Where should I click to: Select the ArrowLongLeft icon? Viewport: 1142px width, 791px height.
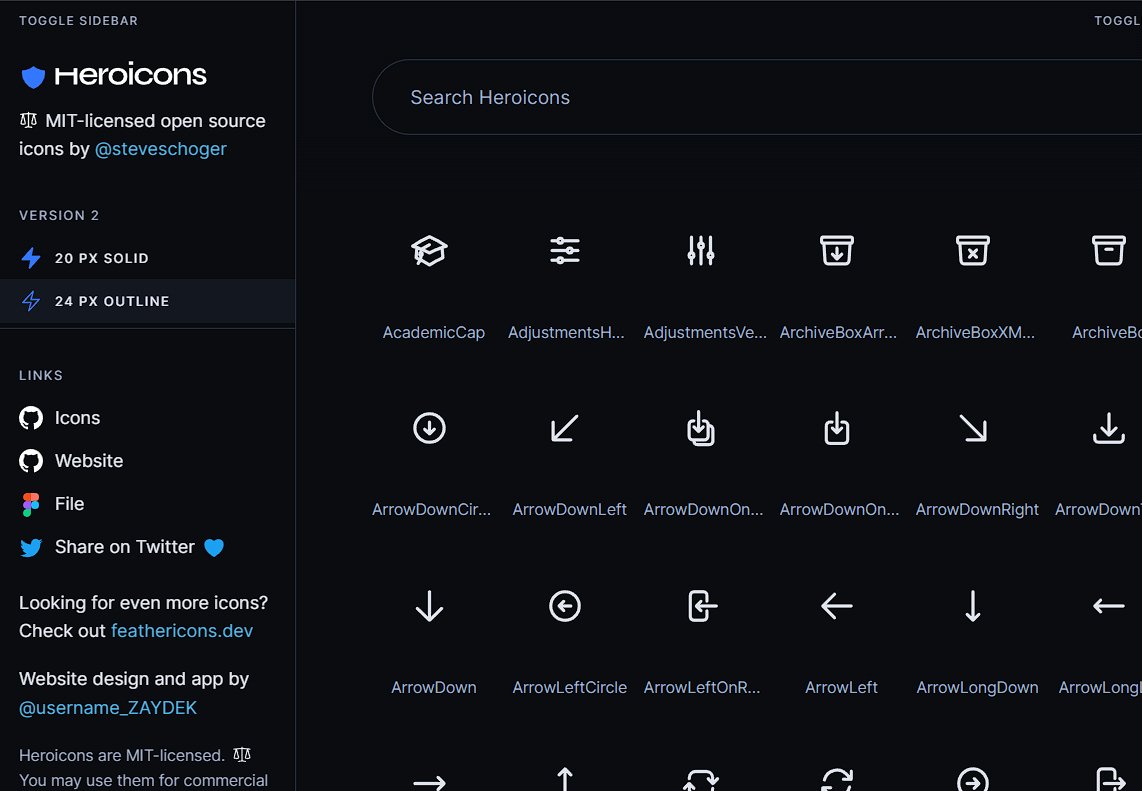[x=1108, y=606]
